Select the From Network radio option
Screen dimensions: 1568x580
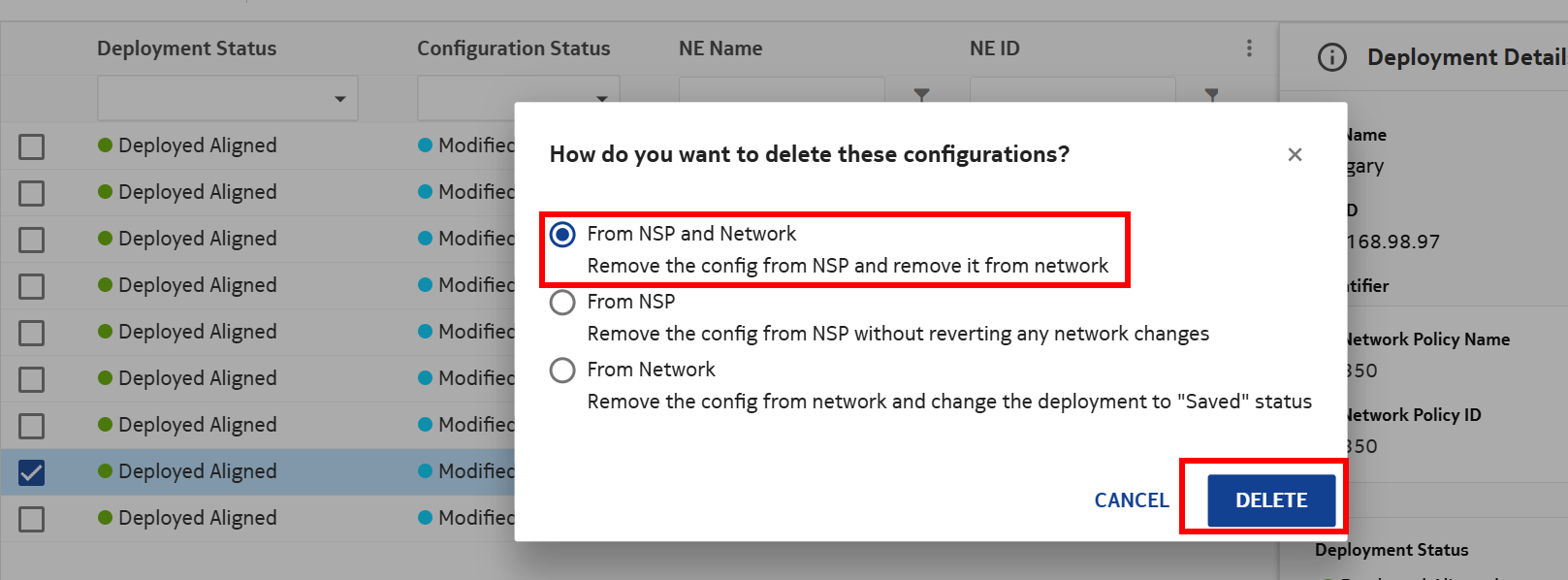(x=562, y=371)
